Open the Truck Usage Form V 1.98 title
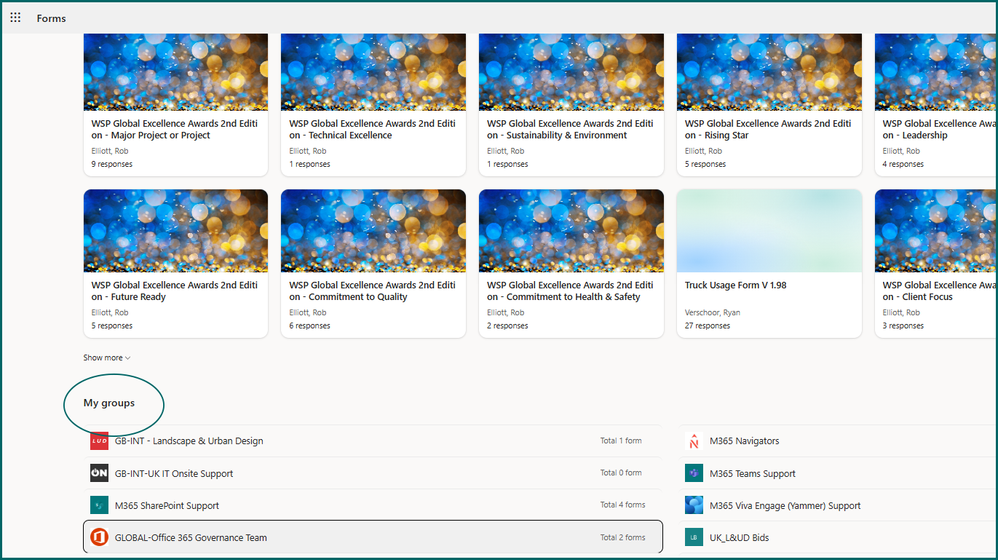 coord(736,285)
